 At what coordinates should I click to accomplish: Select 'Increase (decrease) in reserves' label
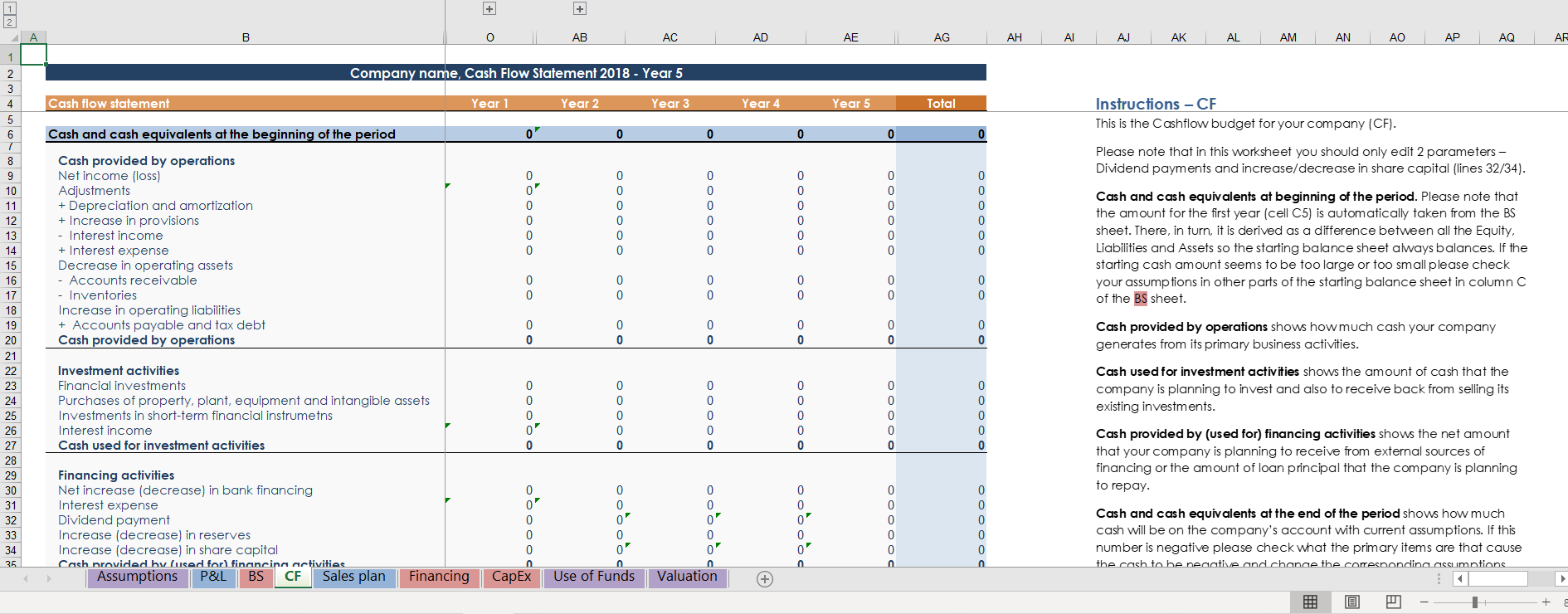tap(154, 535)
